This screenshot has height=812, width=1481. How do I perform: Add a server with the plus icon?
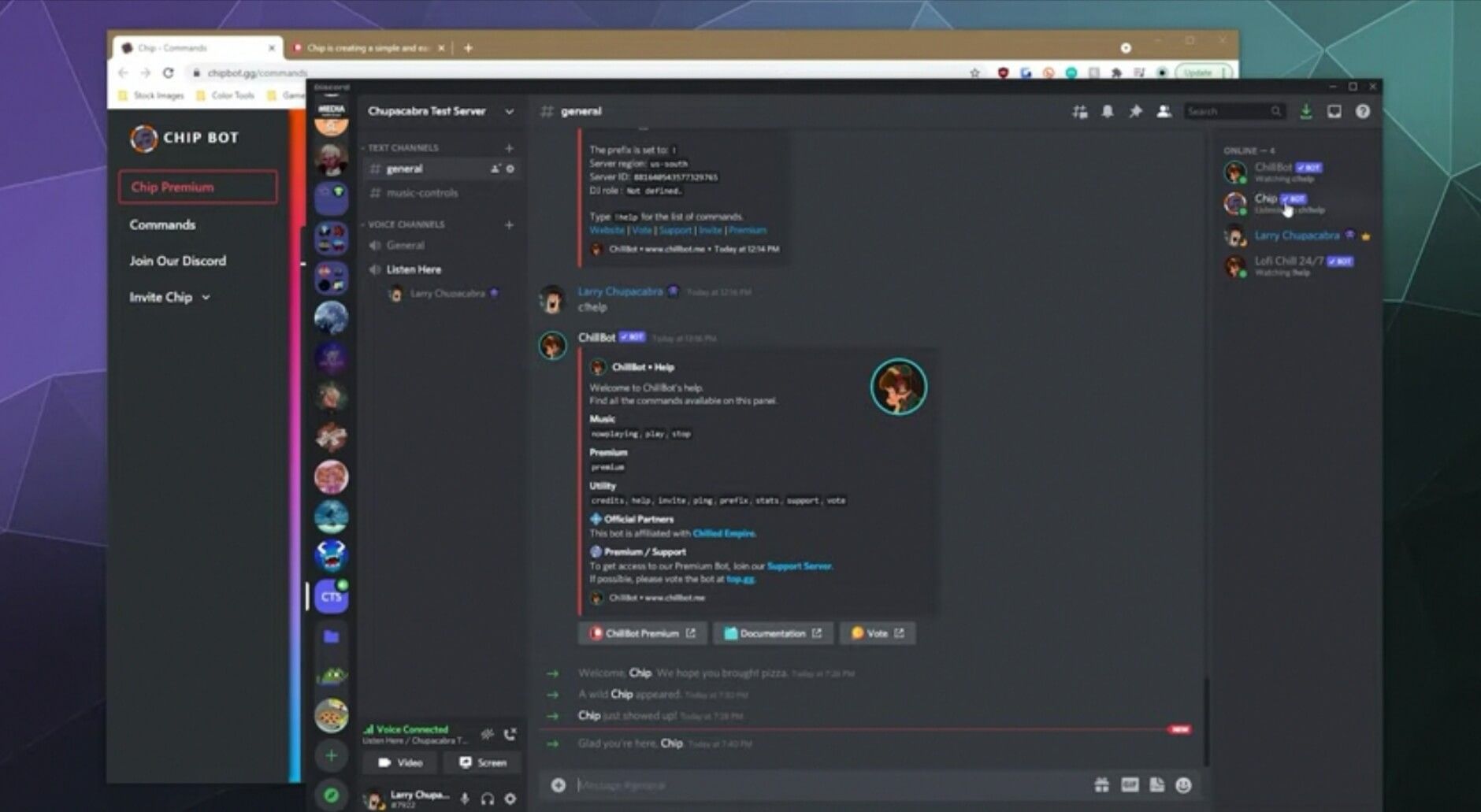pos(331,755)
